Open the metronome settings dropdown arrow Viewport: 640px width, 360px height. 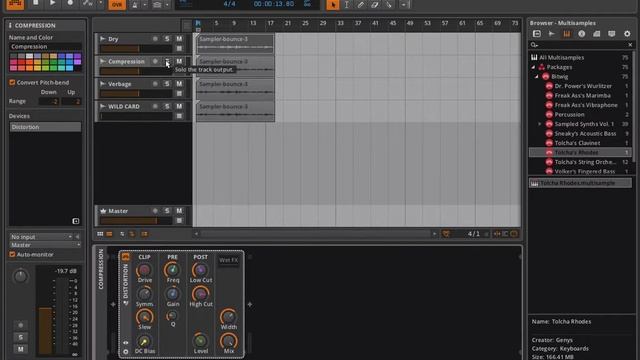(144, 4)
